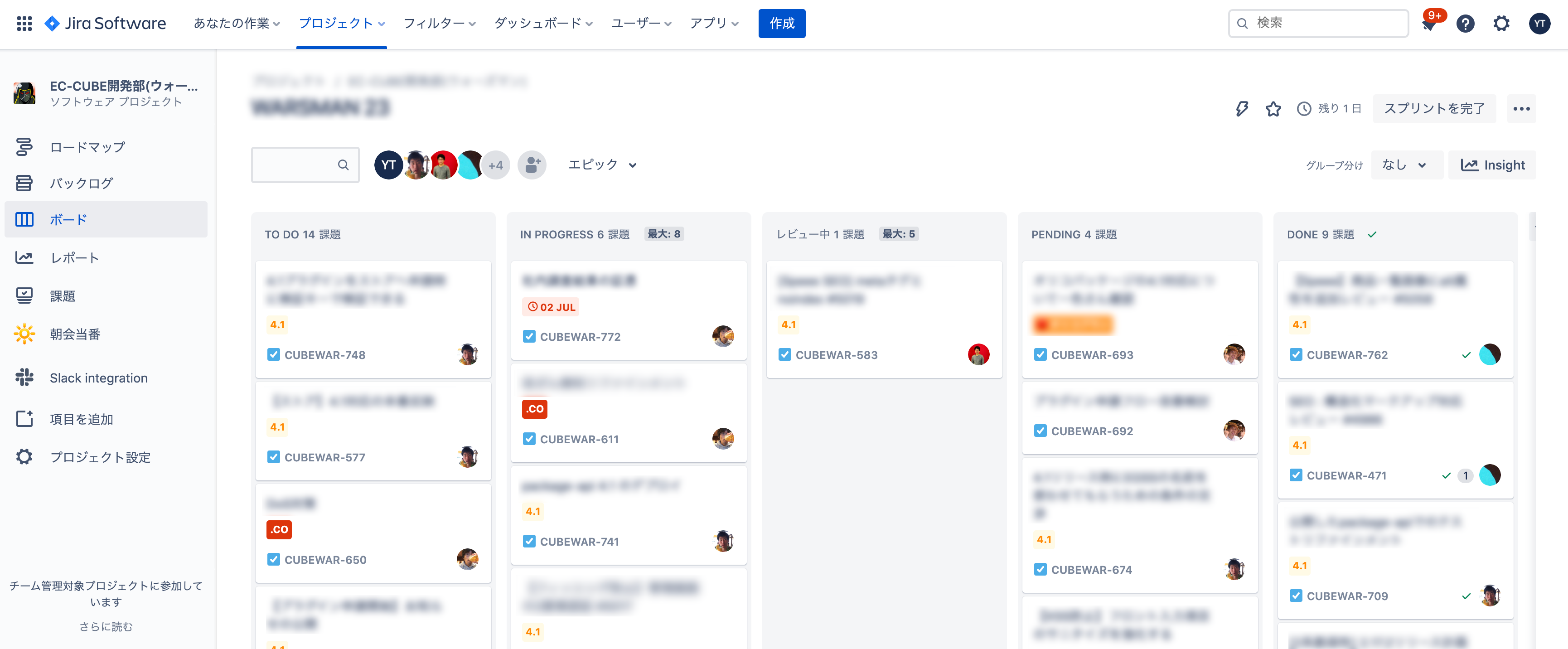This screenshot has width=1568, height=649.
Task: Click the red-shirt assignee avatar filter
Action: [x=443, y=165]
